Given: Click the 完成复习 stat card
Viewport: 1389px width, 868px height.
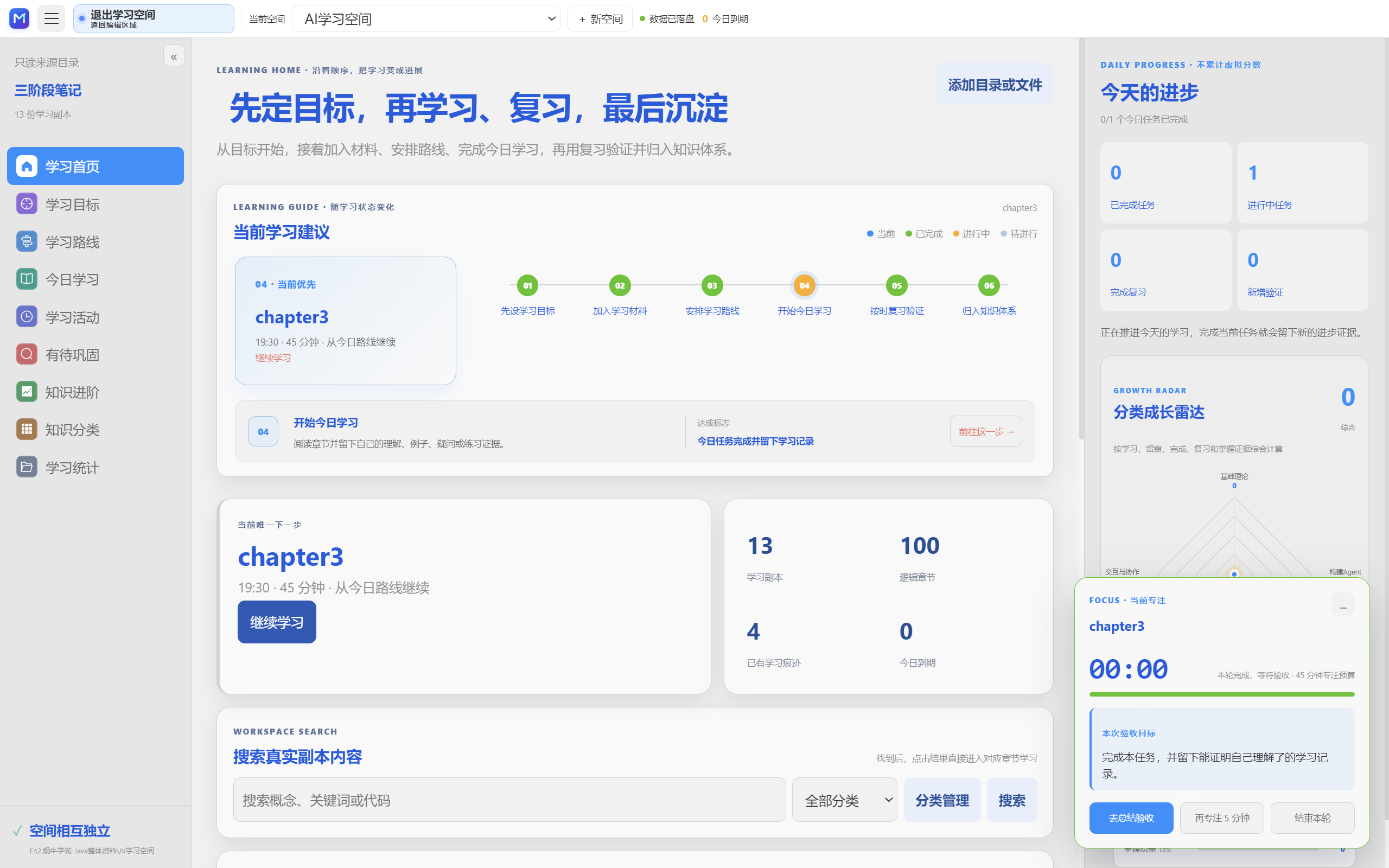Looking at the screenshot, I should 1165,270.
